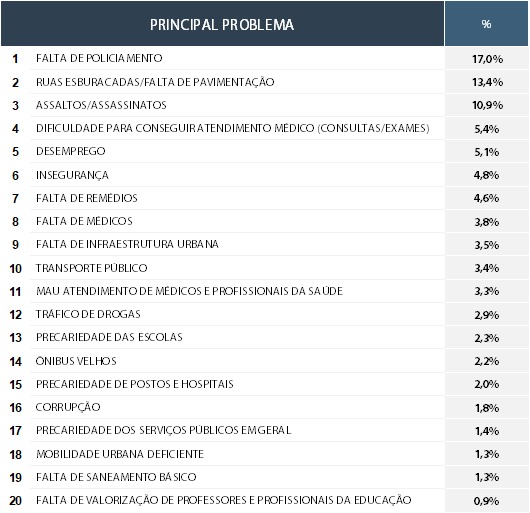Viewport: 530px width, 513px height.
Task: Click PRECARIEDADE DAS ESCOLAS text
Action: pyautogui.click(x=109, y=337)
